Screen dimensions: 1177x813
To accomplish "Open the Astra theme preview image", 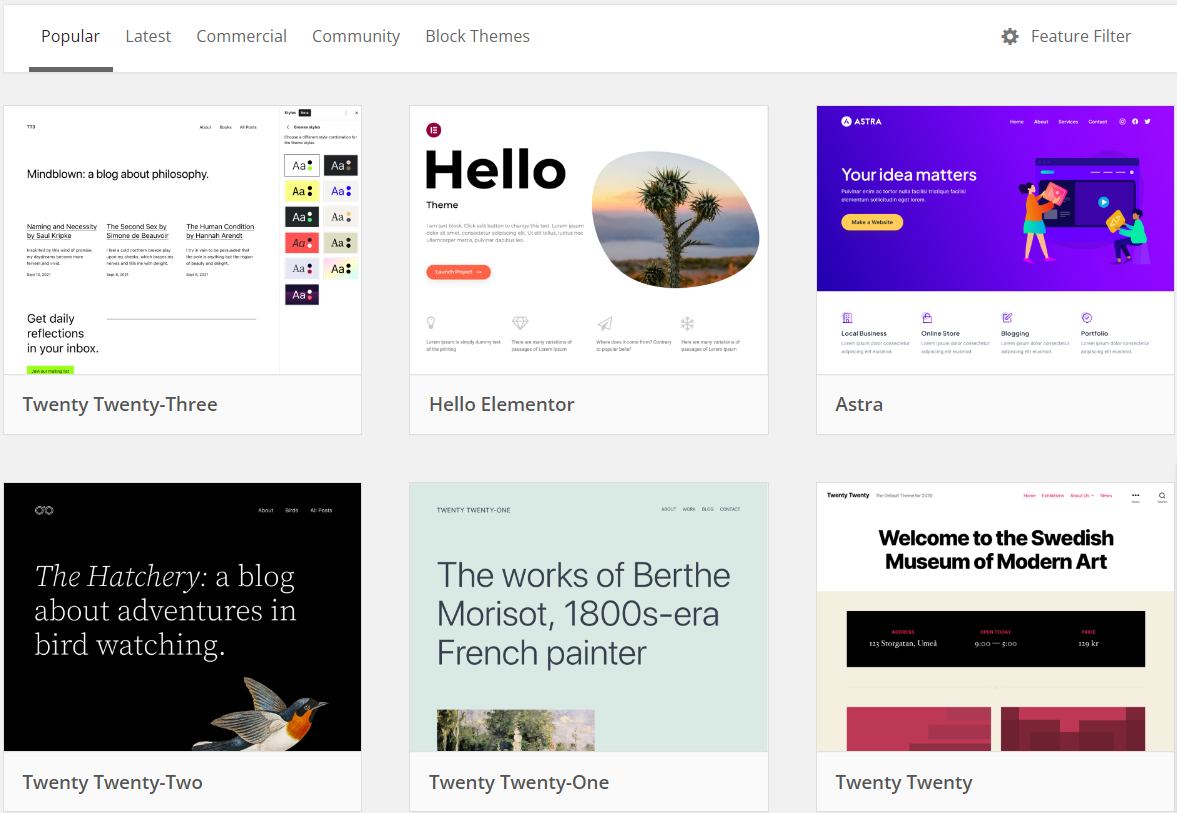I will [995, 240].
